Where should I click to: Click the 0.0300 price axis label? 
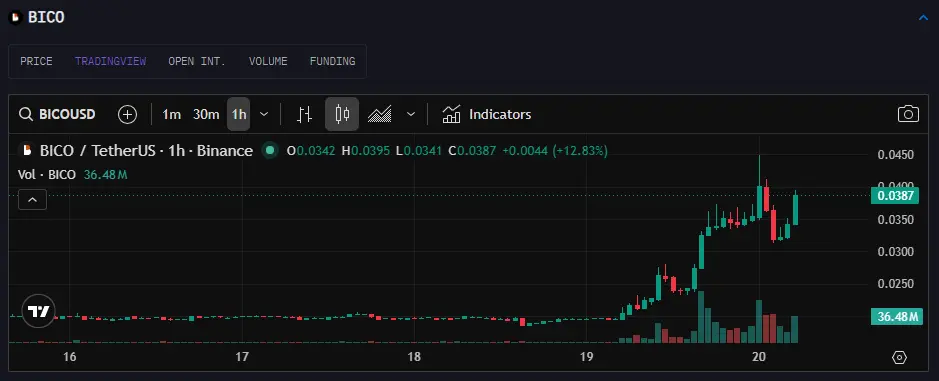[x=896, y=252]
